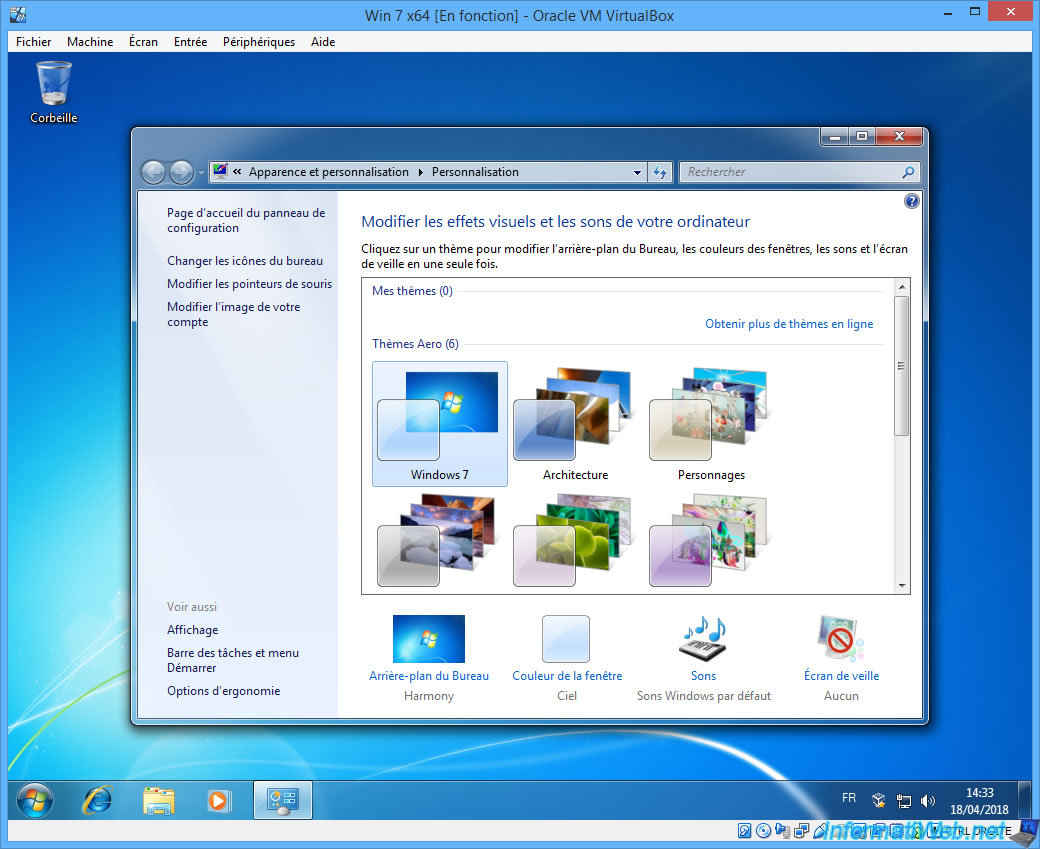Click the Arrière-plan du Bureau link

[x=428, y=676]
